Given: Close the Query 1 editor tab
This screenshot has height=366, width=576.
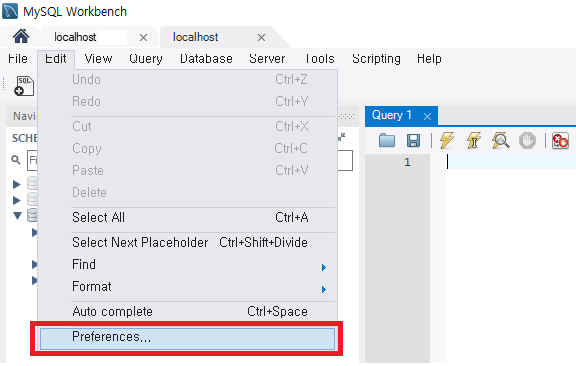Looking at the screenshot, I should coord(427,116).
